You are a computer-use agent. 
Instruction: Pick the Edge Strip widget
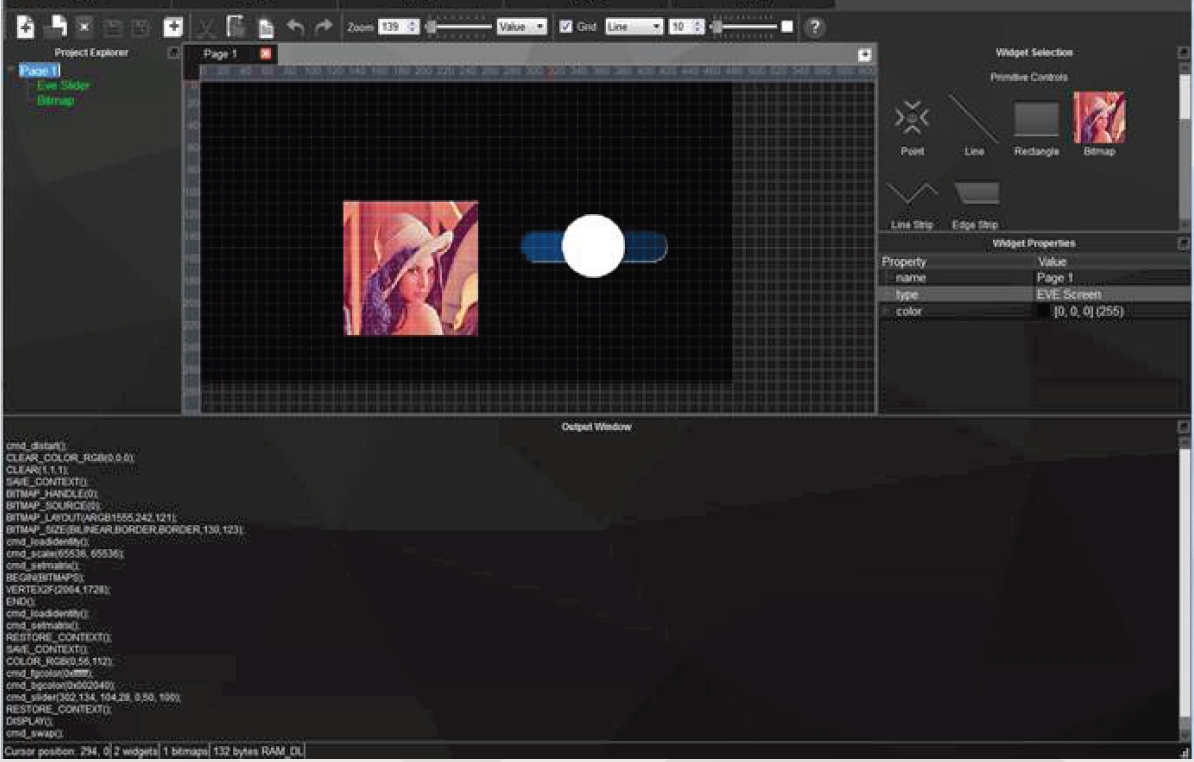[975, 193]
